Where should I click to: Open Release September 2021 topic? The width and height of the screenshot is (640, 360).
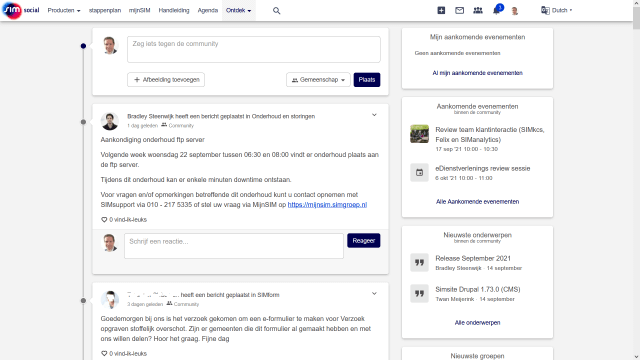(473, 258)
